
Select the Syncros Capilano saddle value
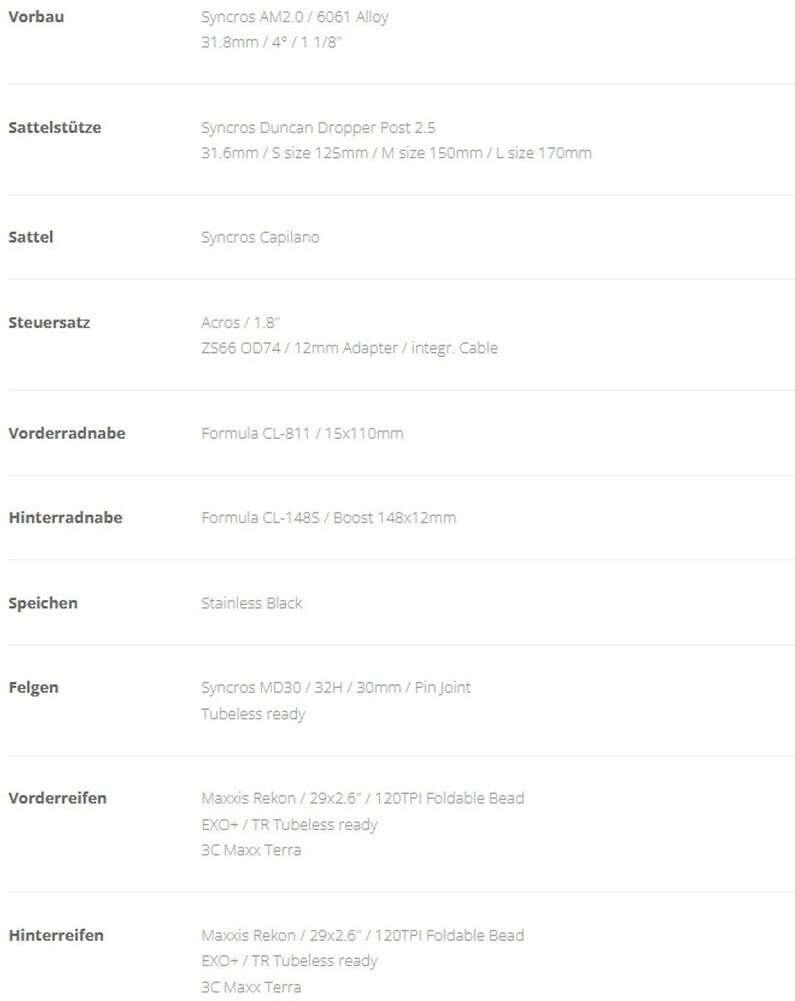(260, 237)
